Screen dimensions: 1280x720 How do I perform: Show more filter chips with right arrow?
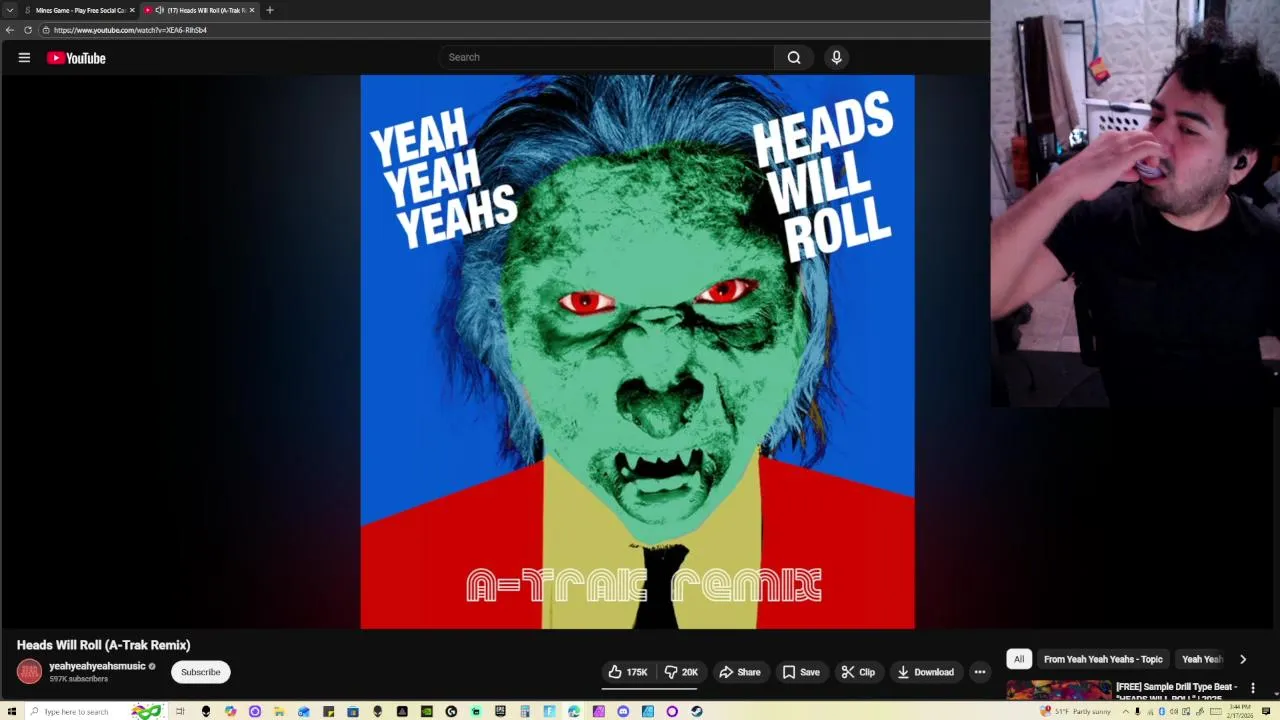(x=1243, y=659)
